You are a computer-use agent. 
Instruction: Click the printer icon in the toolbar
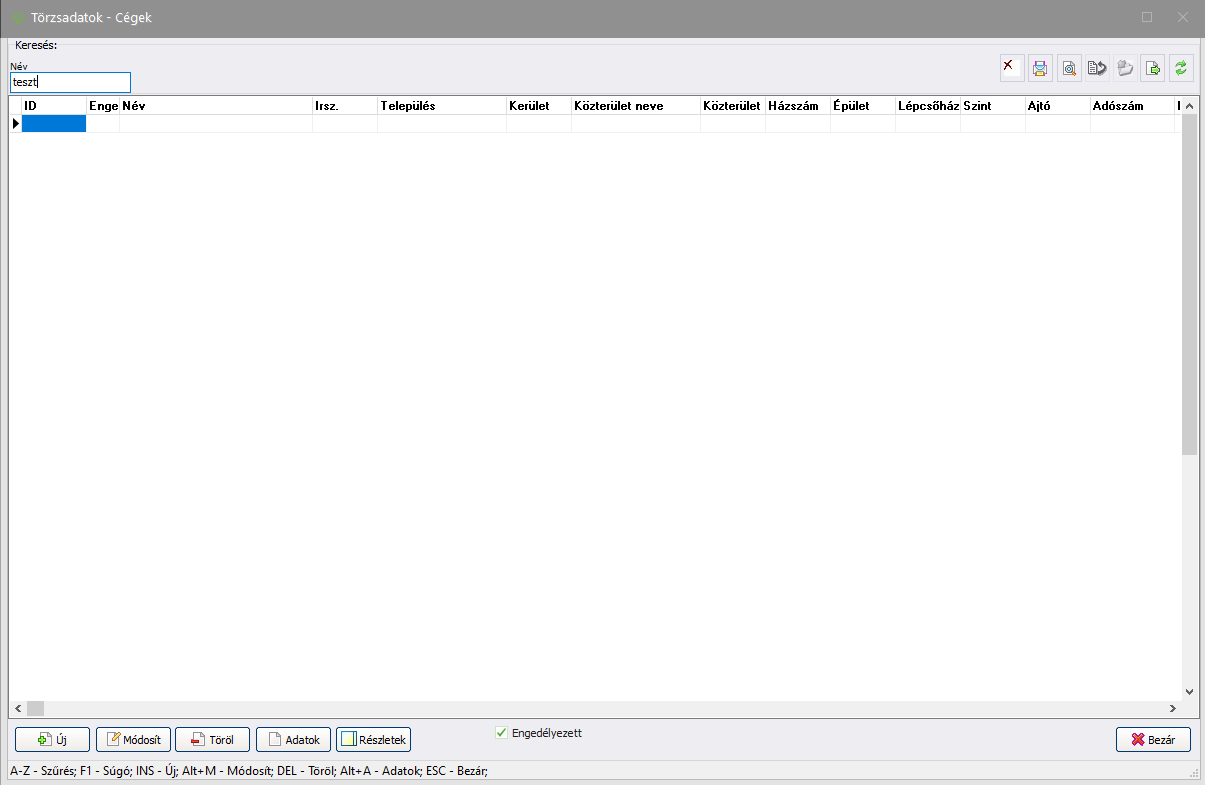coord(1040,68)
